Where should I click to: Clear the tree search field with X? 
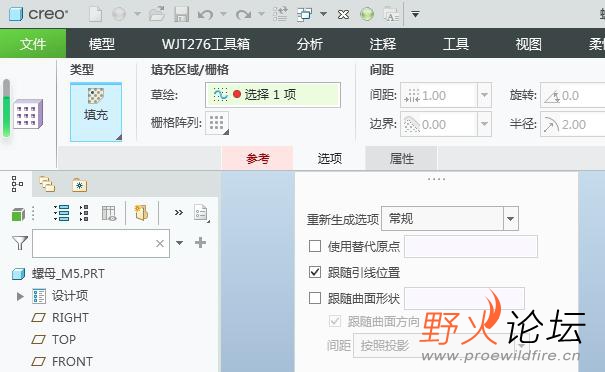pos(160,243)
